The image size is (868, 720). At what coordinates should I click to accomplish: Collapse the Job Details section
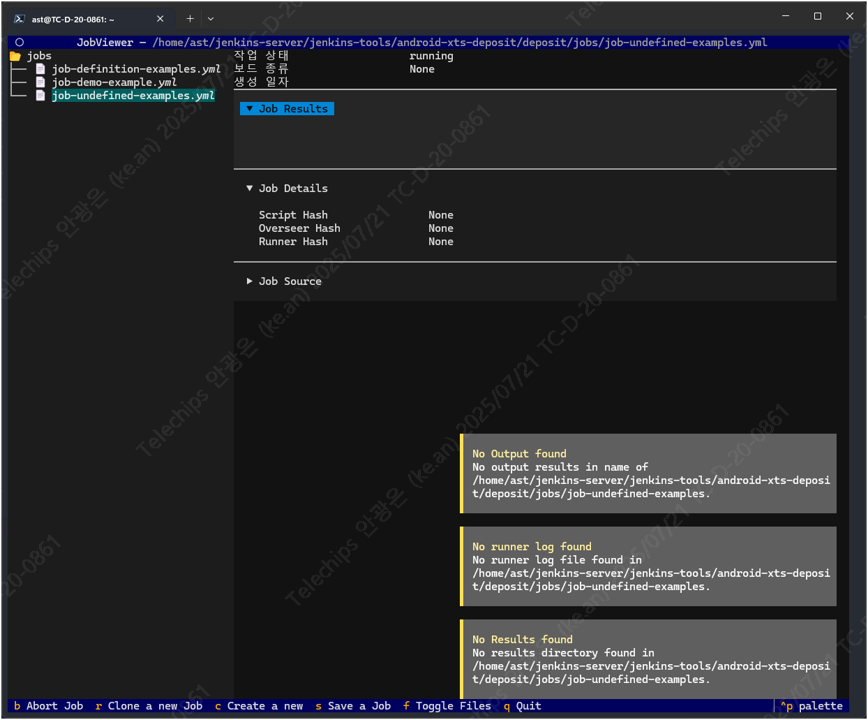287,188
